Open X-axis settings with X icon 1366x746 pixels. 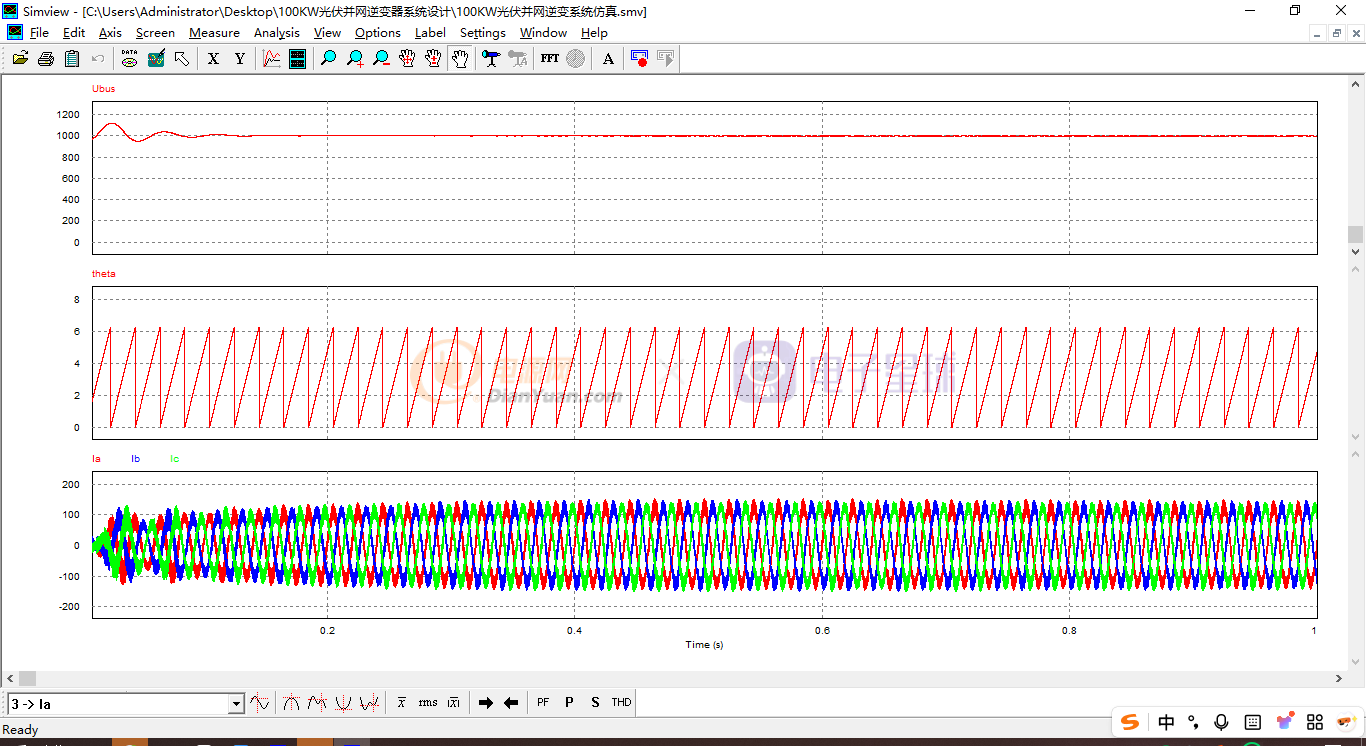[213, 59]
